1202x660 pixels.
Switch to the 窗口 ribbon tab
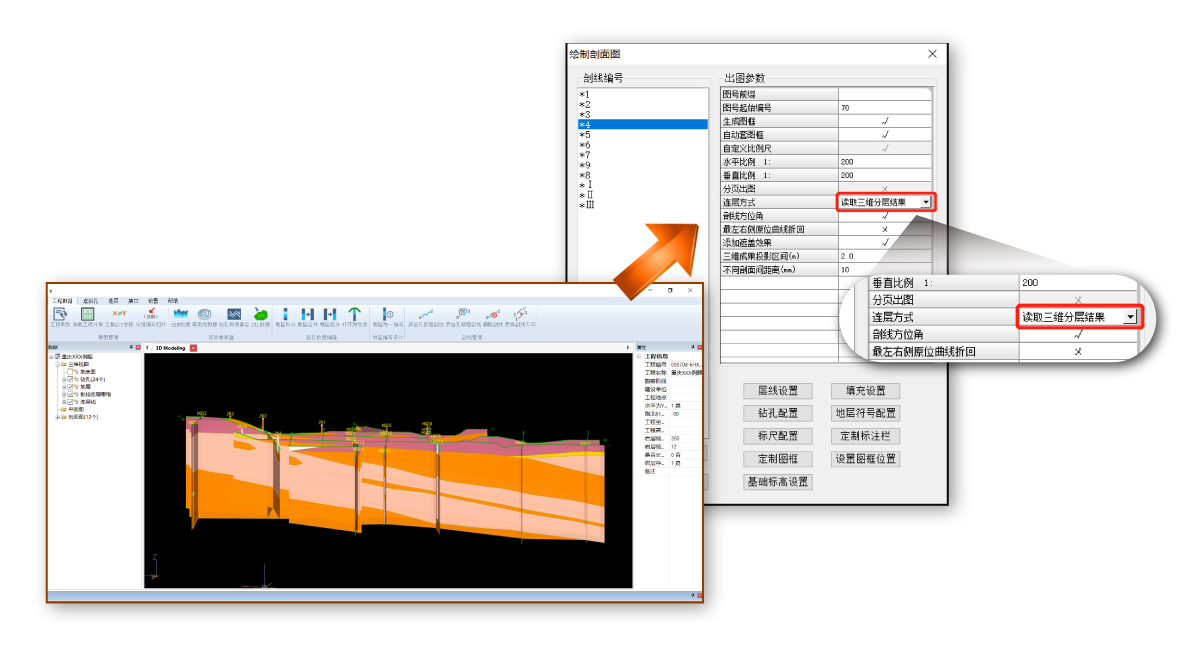[x=133, y=300]
